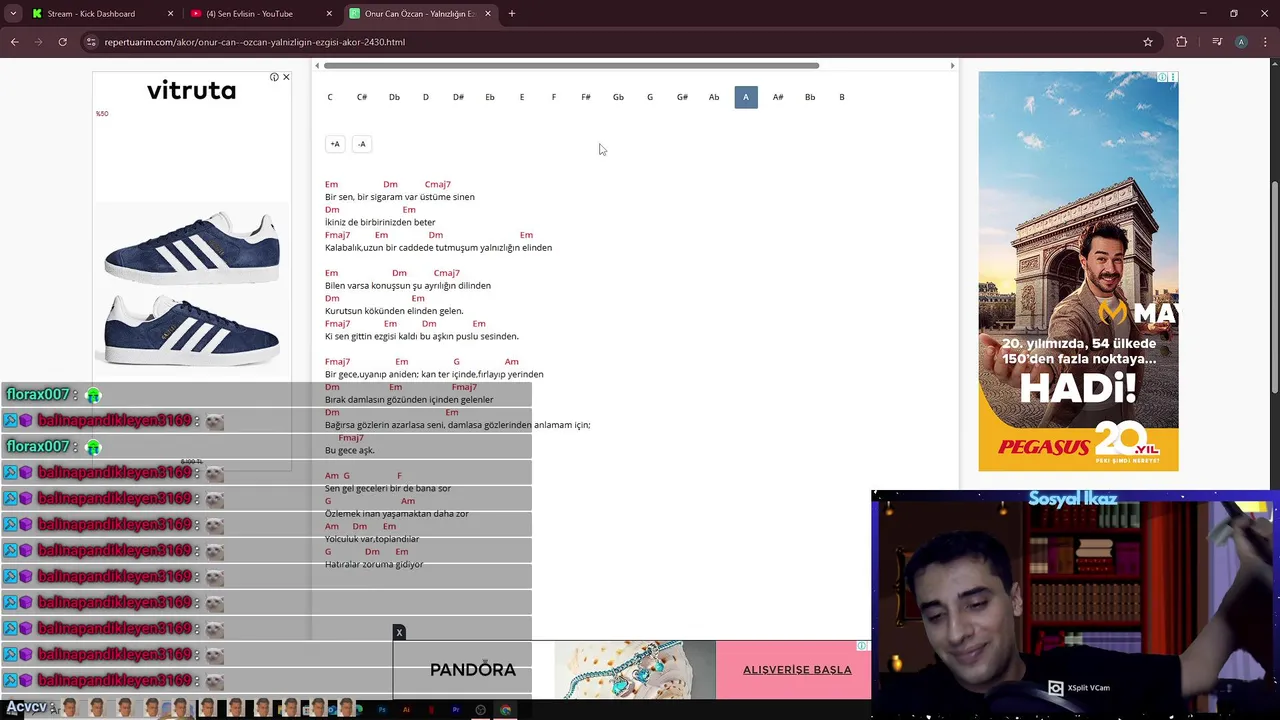
Task: Bookmark this page with the star icon
Action: (x=1148, y=42)
